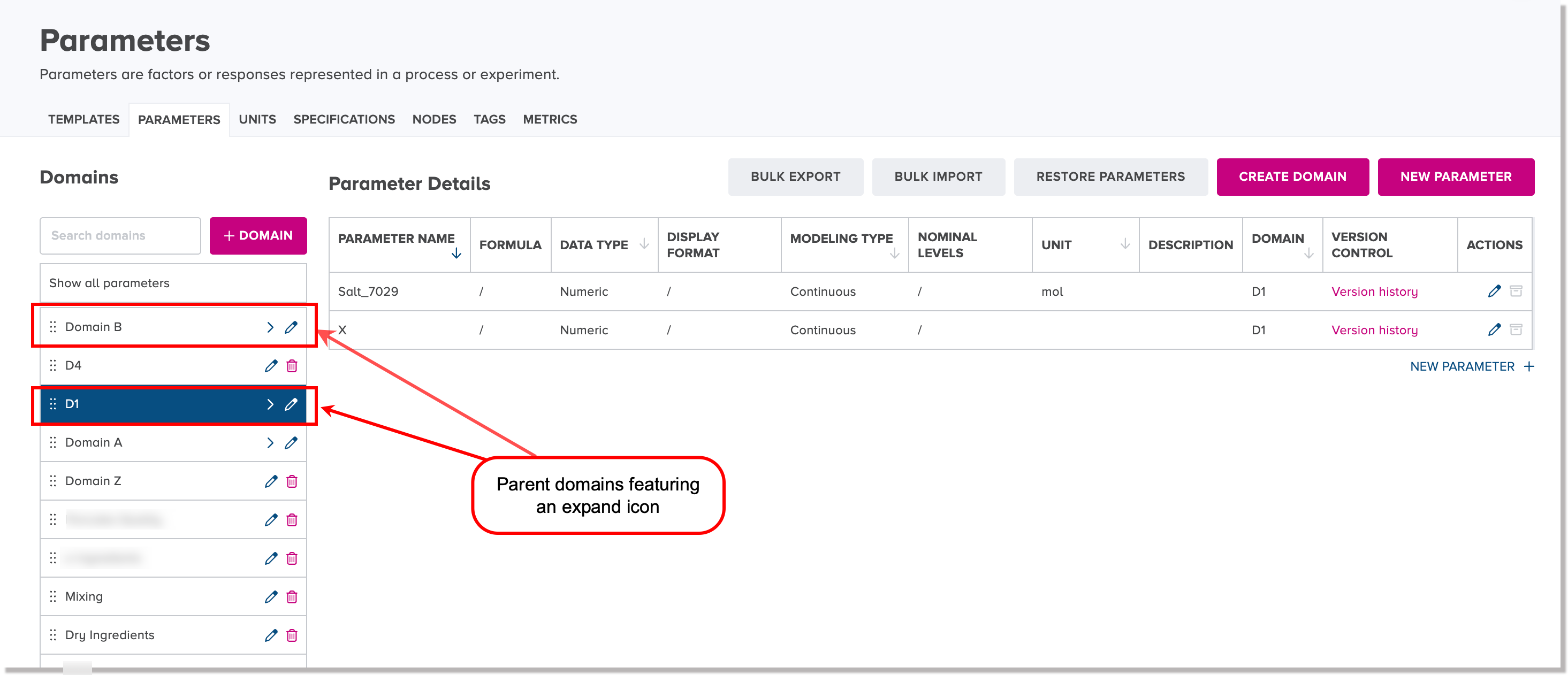
Task: Click the Search domains field
Action: pyautogui.click(x=120, y=236)
